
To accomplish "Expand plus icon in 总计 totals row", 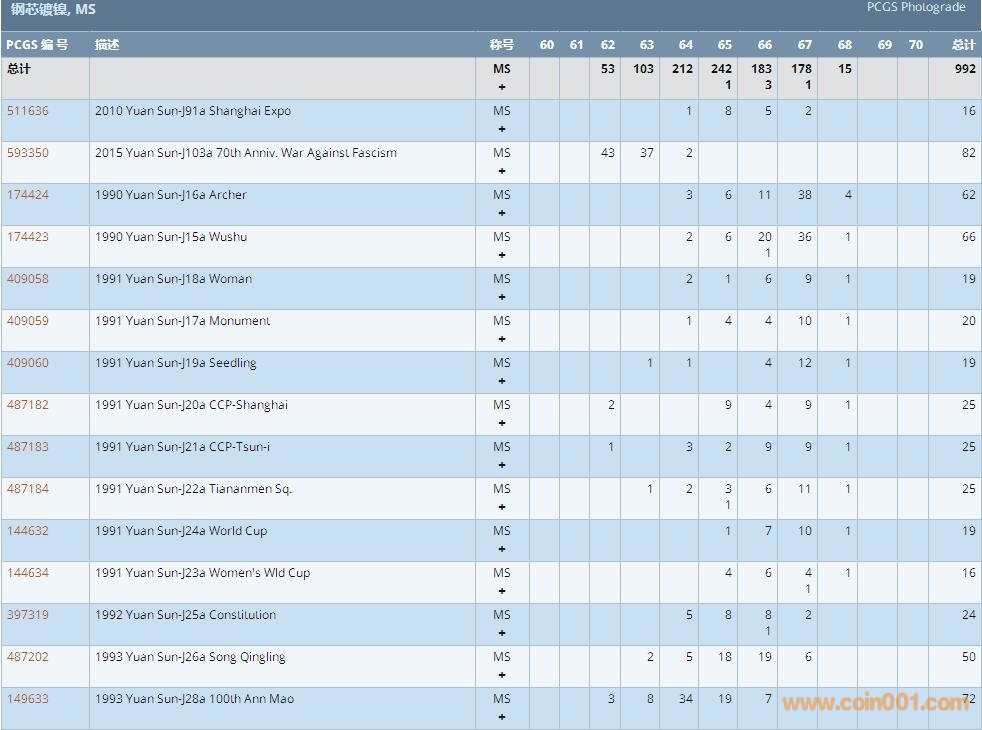I will coord(501,87).
